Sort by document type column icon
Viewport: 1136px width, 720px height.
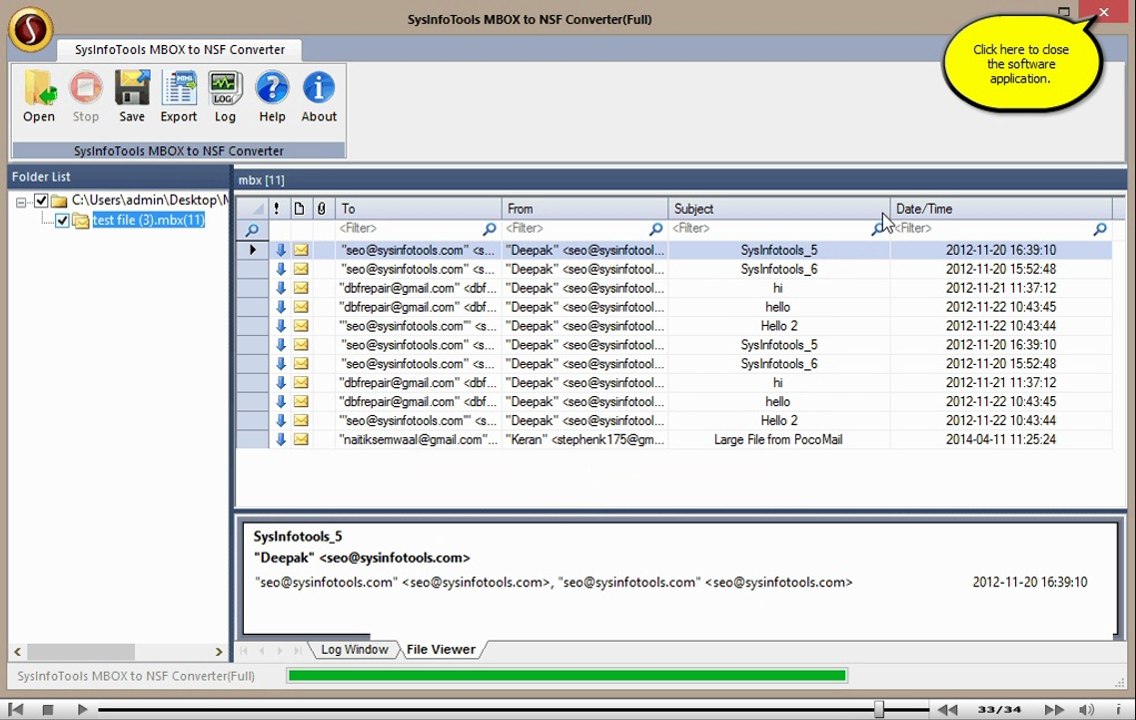(299, 209)
